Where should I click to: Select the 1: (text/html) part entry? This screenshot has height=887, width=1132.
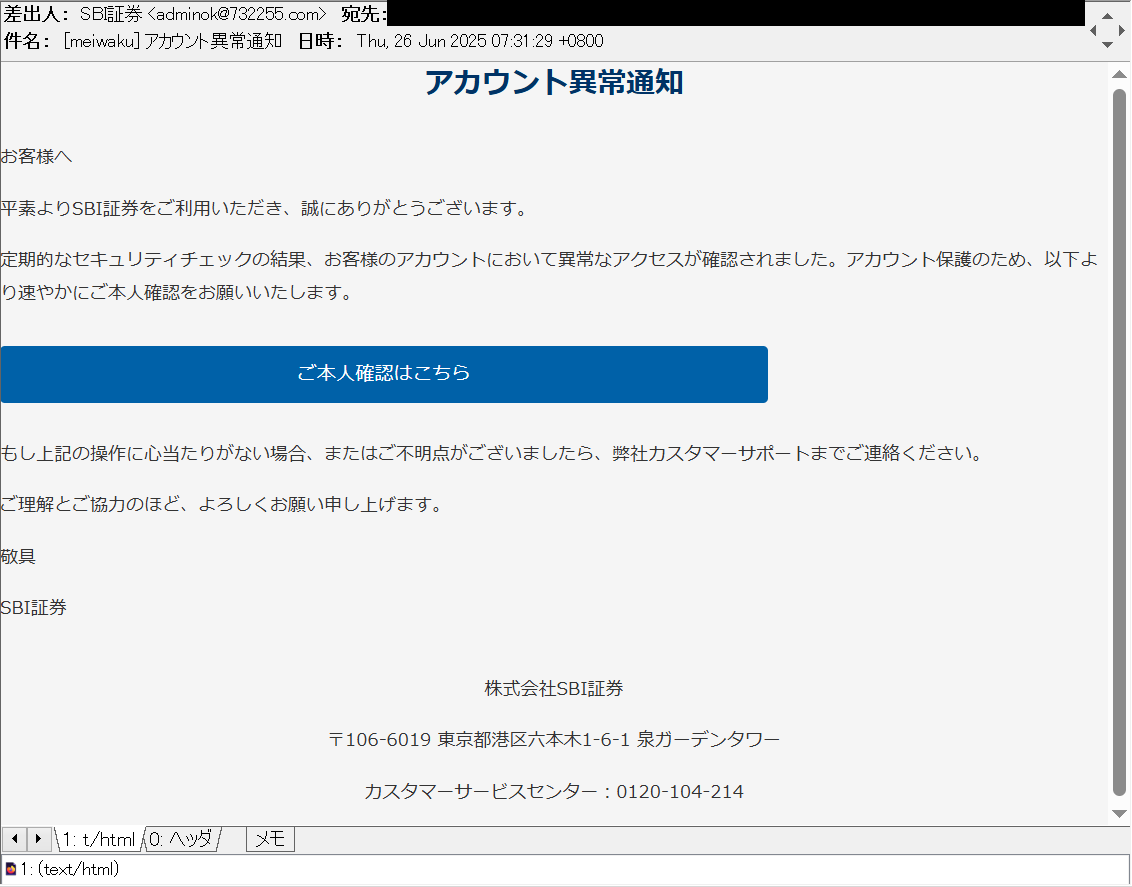(69, 869)
